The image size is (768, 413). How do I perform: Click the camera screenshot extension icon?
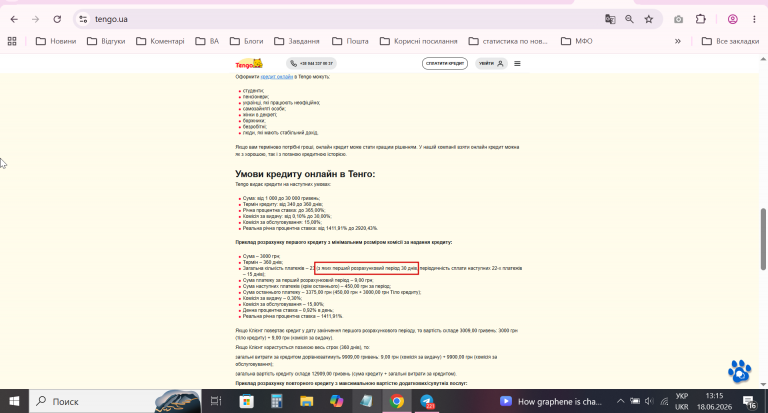678,19
